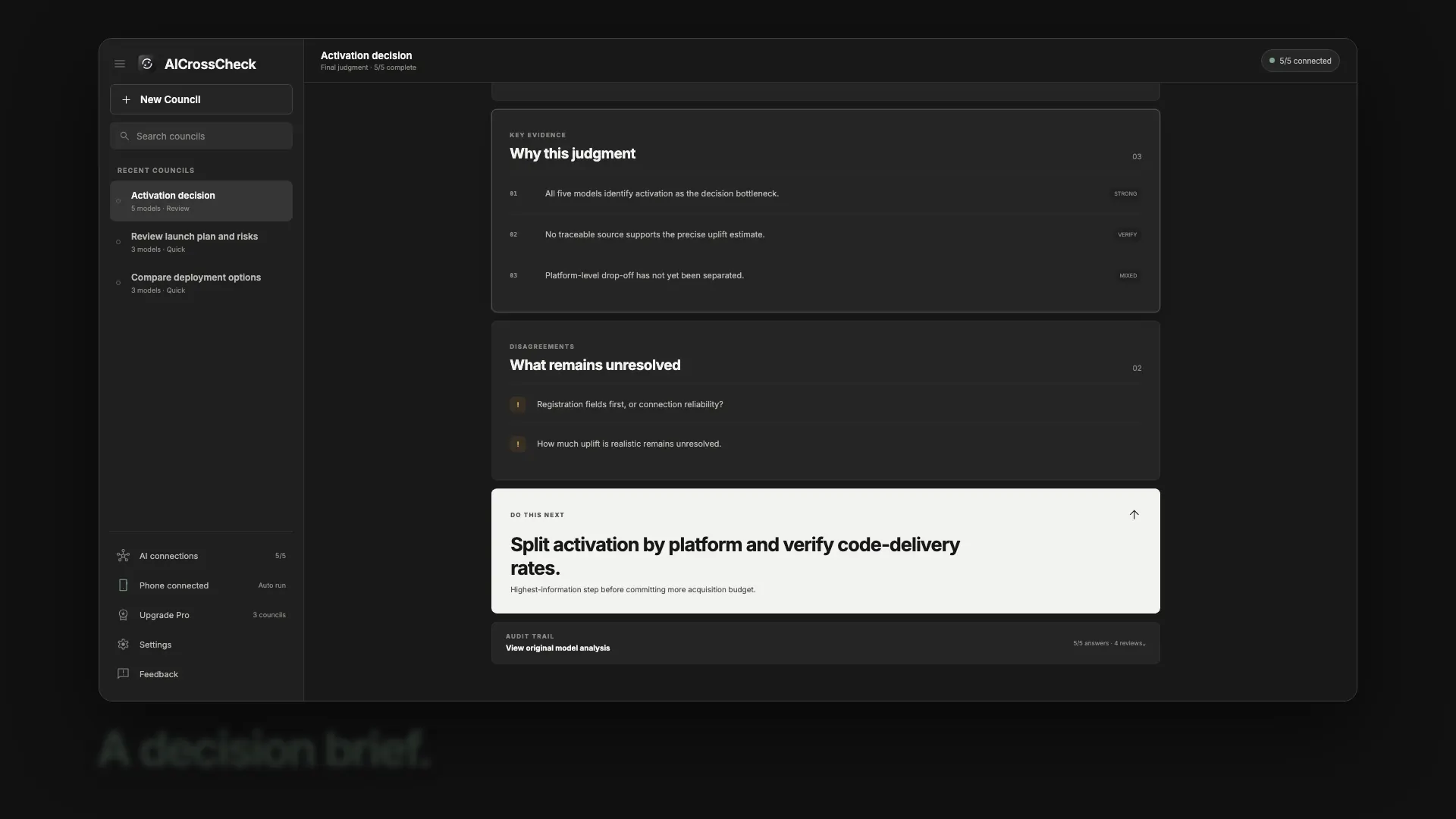Click the AICrossCheck brand name
Viewport: 1456px width, 819px height.
click(210, 64)
